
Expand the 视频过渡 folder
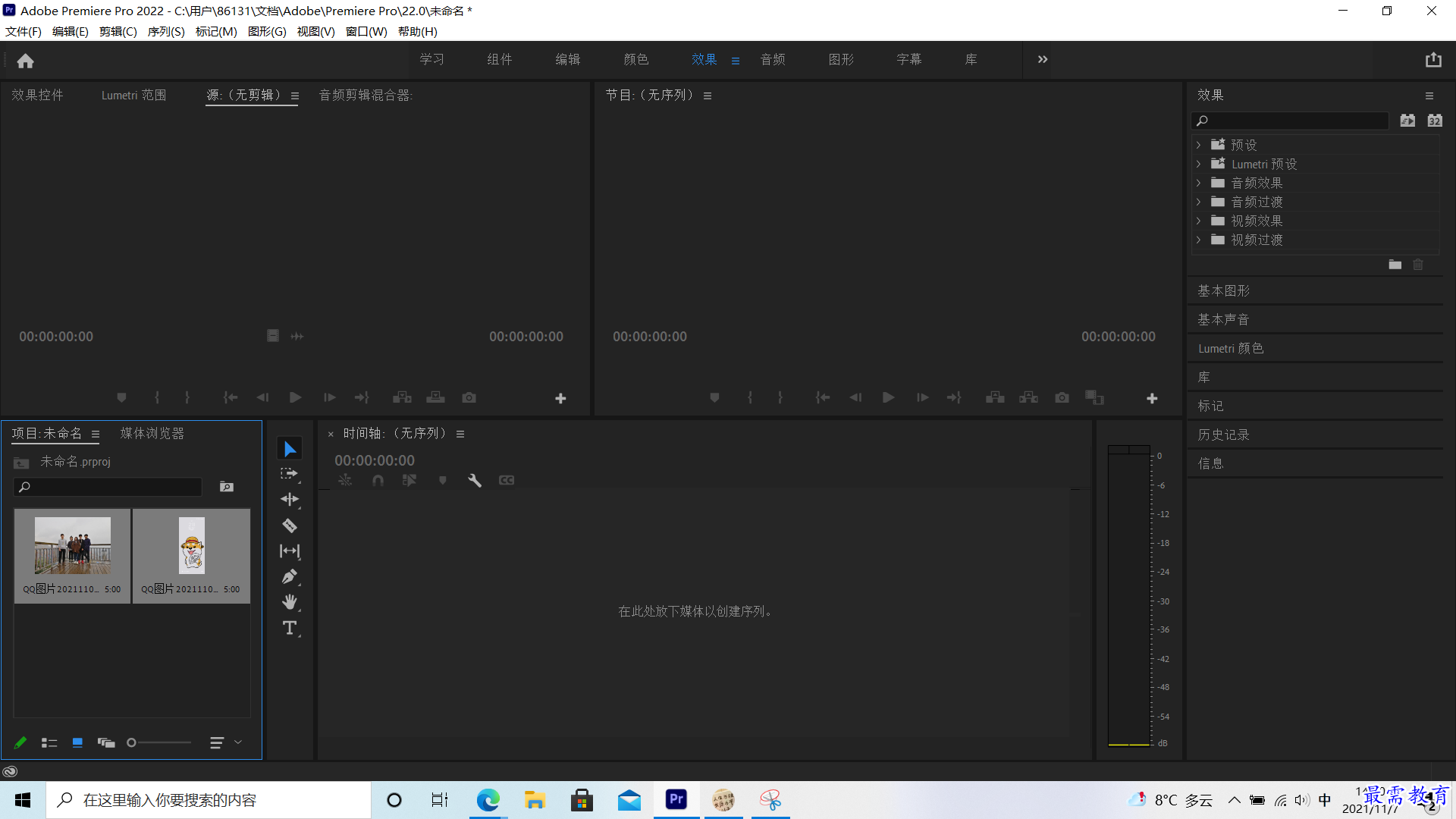point(1199,240)
